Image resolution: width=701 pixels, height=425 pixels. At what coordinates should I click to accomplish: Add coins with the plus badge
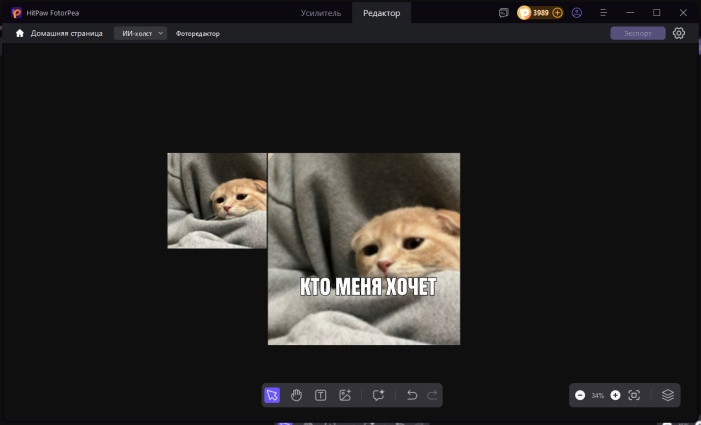(557, 13)
